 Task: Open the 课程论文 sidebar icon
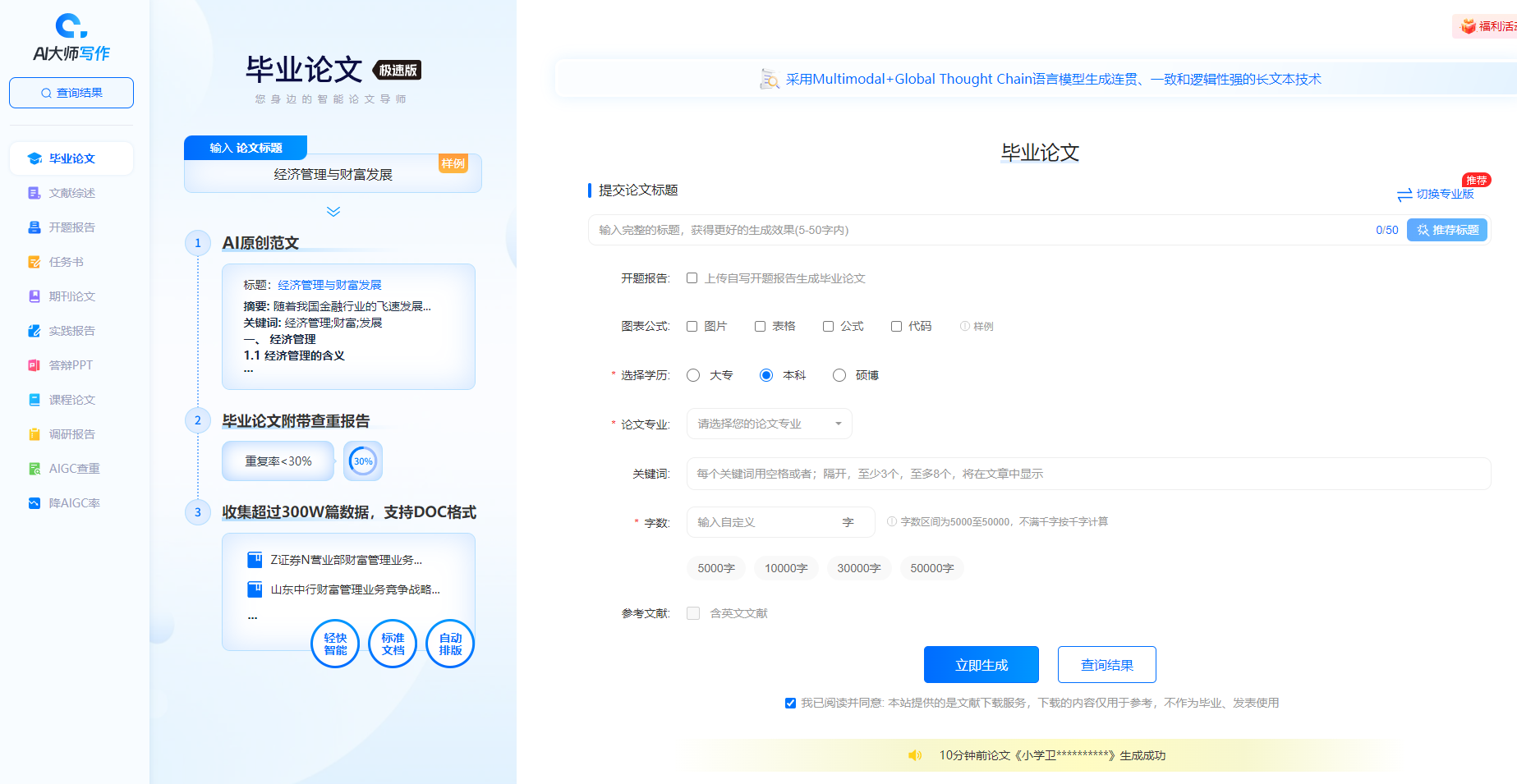34,400
